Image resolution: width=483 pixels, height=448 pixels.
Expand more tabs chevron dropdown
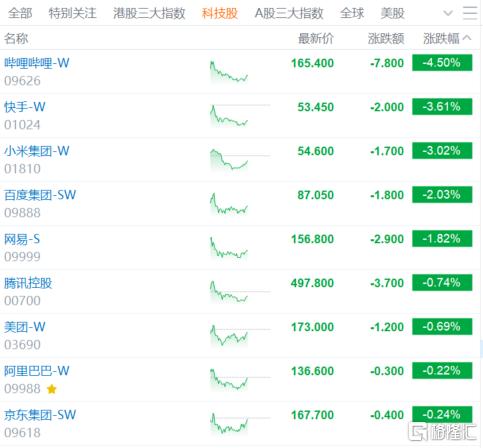(x=448, y=13)
